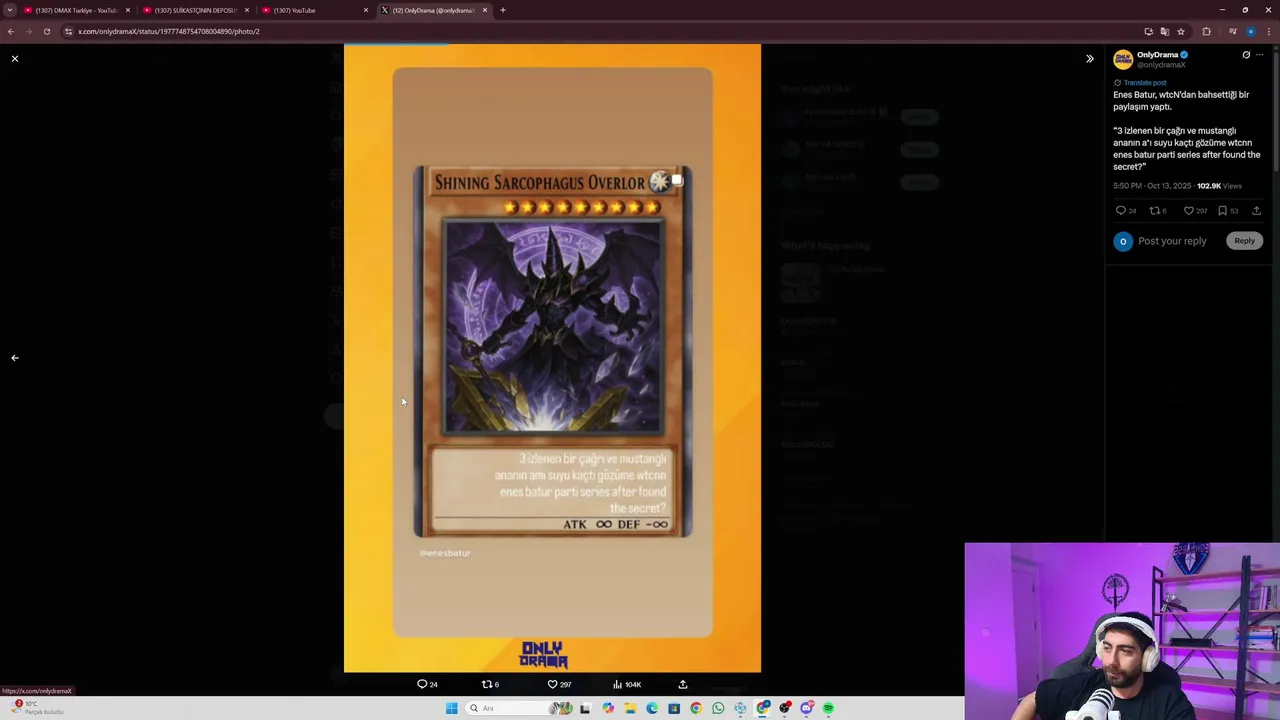Close the DMAX Türkiye tab
Image resolution: width=1280 pixels, height=720 pixels.
pyautogui.click(x=128, y=10)
